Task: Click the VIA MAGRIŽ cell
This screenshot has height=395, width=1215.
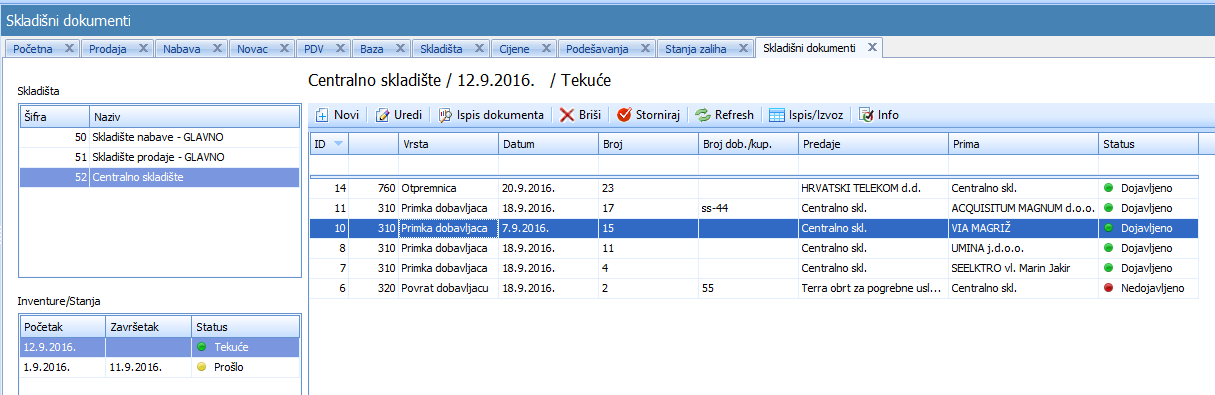Action: 1024,228
